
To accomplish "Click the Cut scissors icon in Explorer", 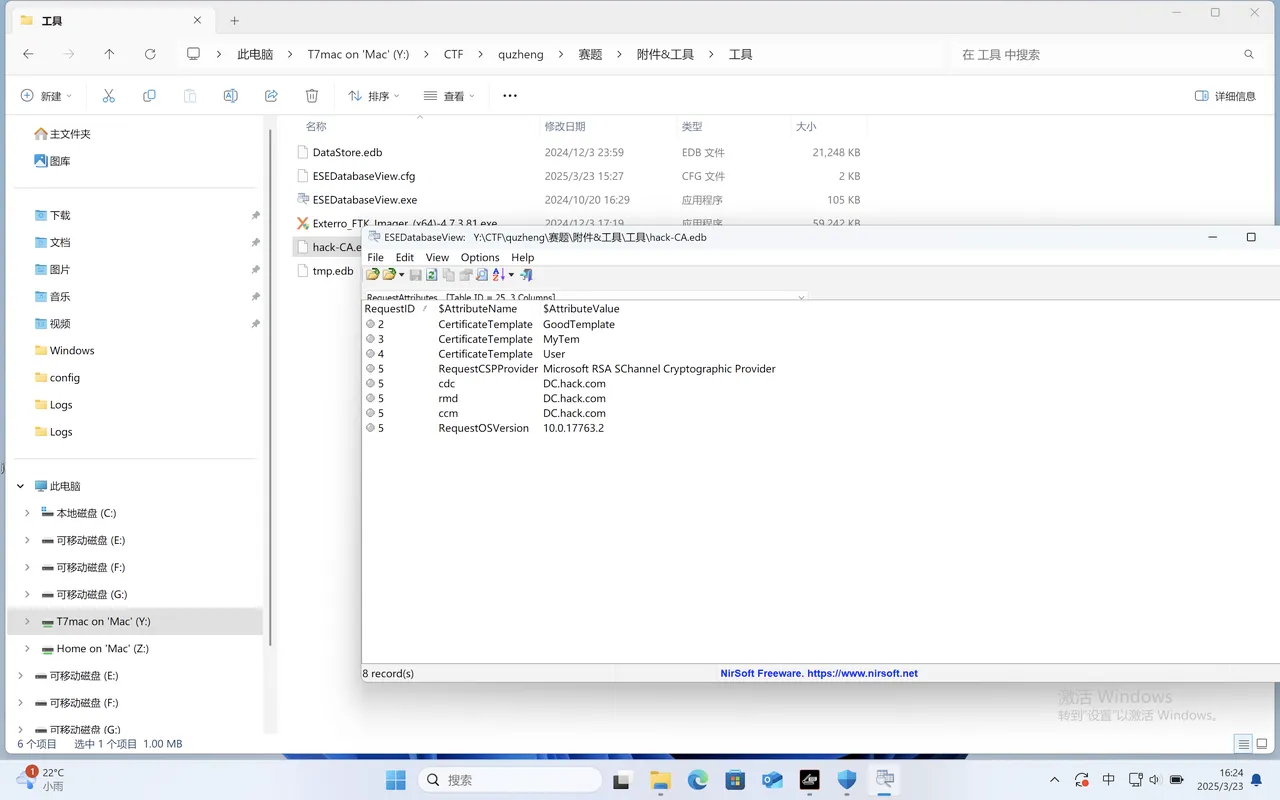I will (109, 96).
